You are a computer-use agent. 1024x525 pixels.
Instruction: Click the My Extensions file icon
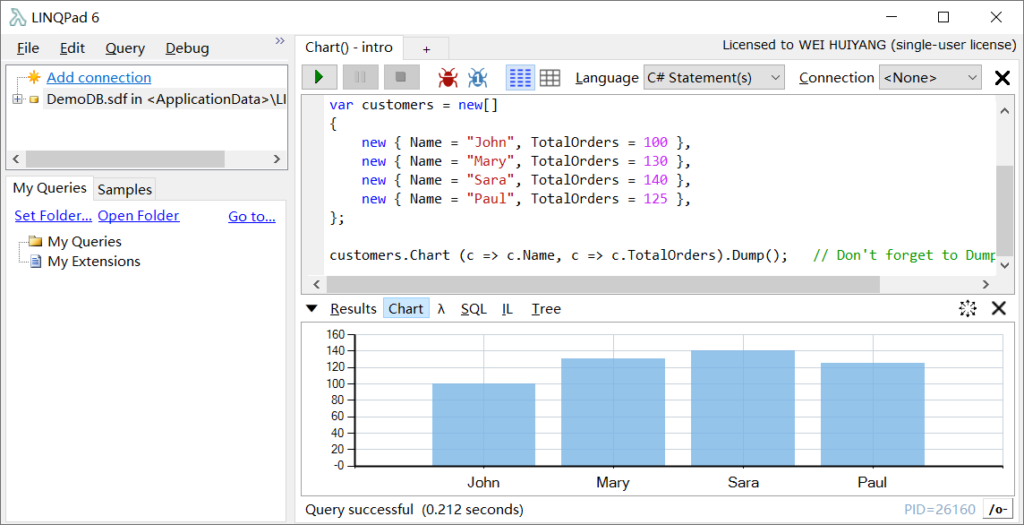(x=37, y=261)
